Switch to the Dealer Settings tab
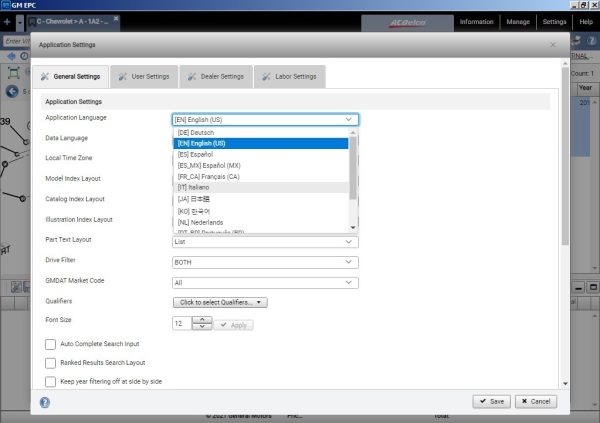The width and height of the screenshot is (600, 423). click(x=216, y=77)
